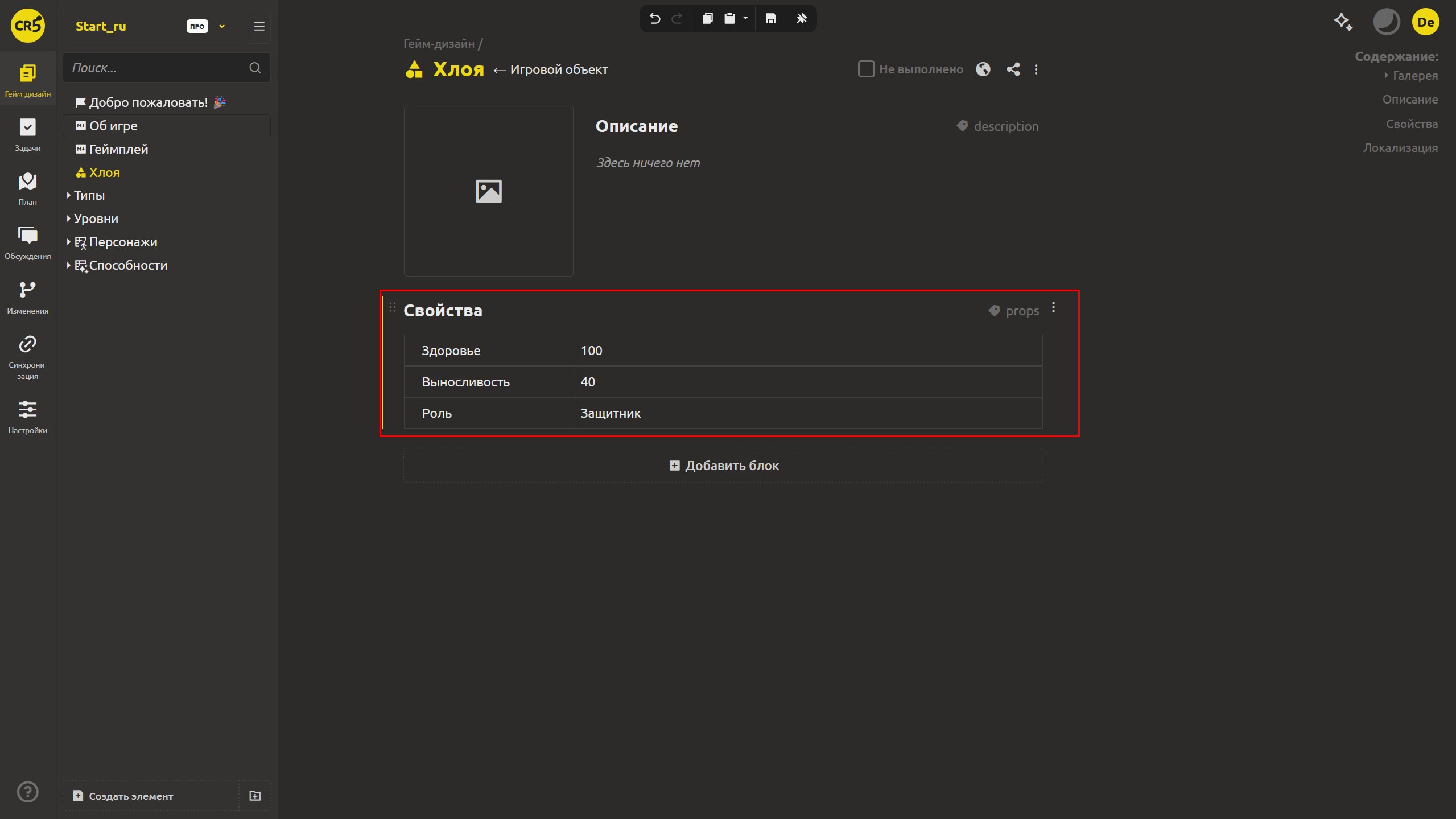
Task: Click the Выносливость property name
Action: pos(465,382)
